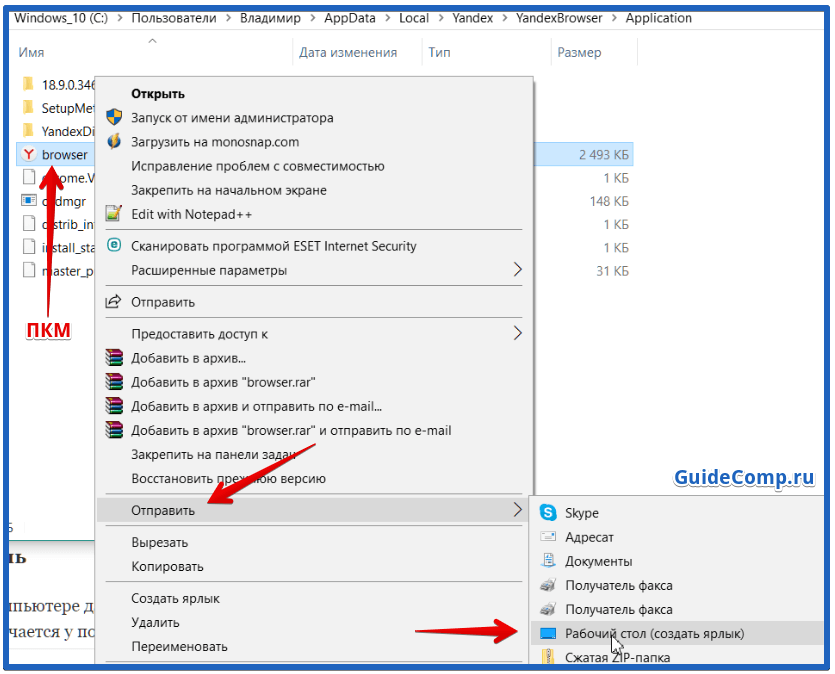Image resolution: width=835 pixels, height=674 pixels.
Task: Click the Notepad++ icon
Action: coord(114,213)
